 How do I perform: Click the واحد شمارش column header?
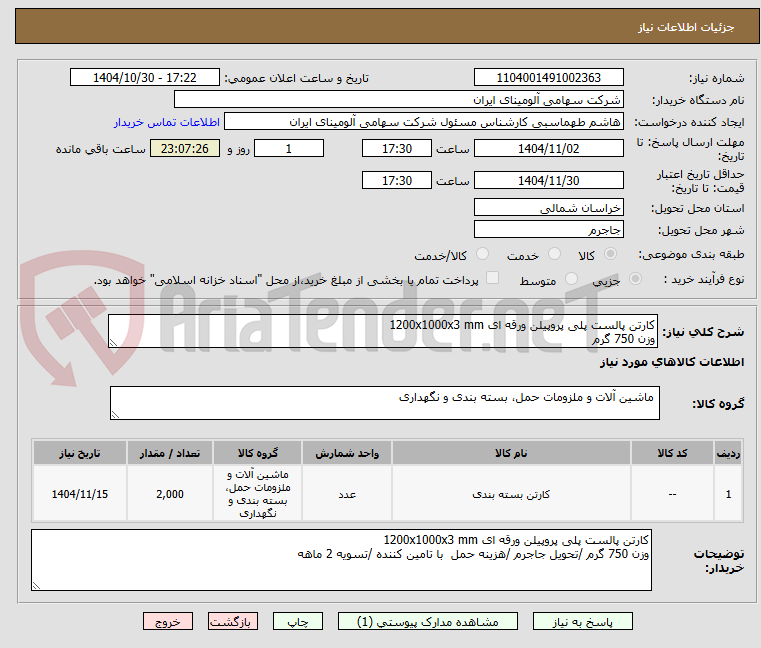click(347, 453)
